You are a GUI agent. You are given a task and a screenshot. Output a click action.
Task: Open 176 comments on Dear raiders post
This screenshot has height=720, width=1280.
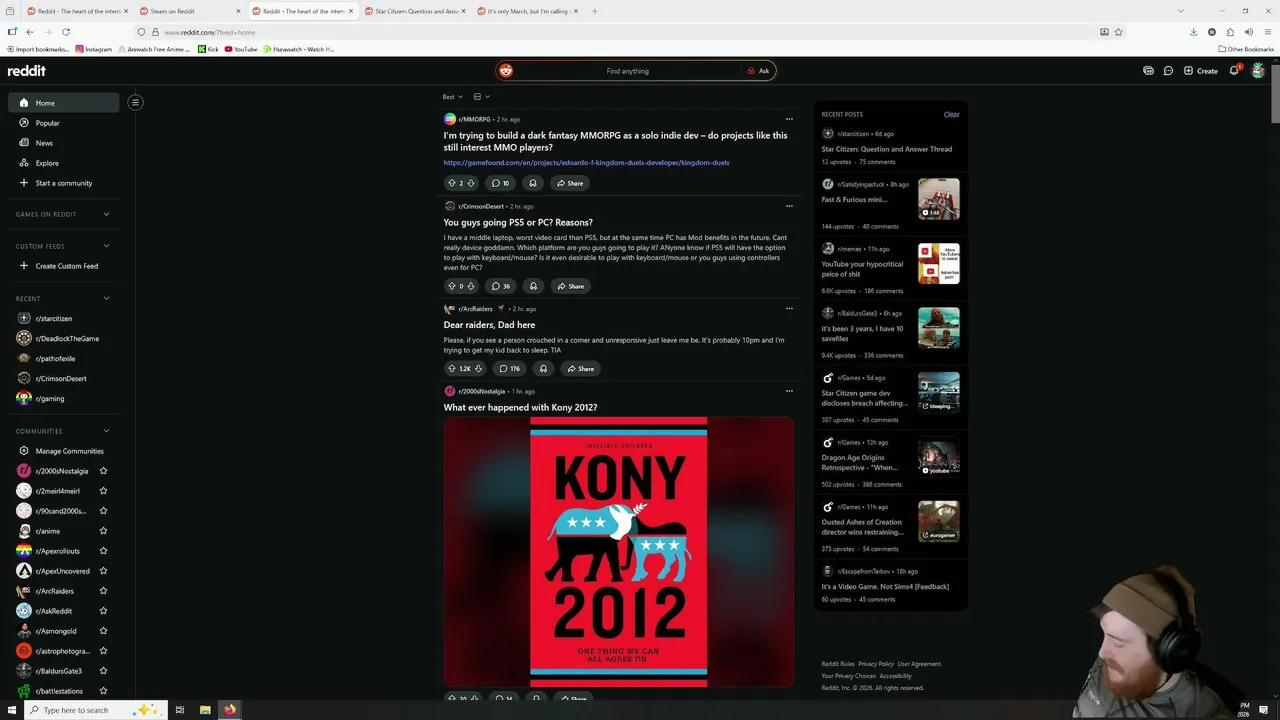(510, 368)
